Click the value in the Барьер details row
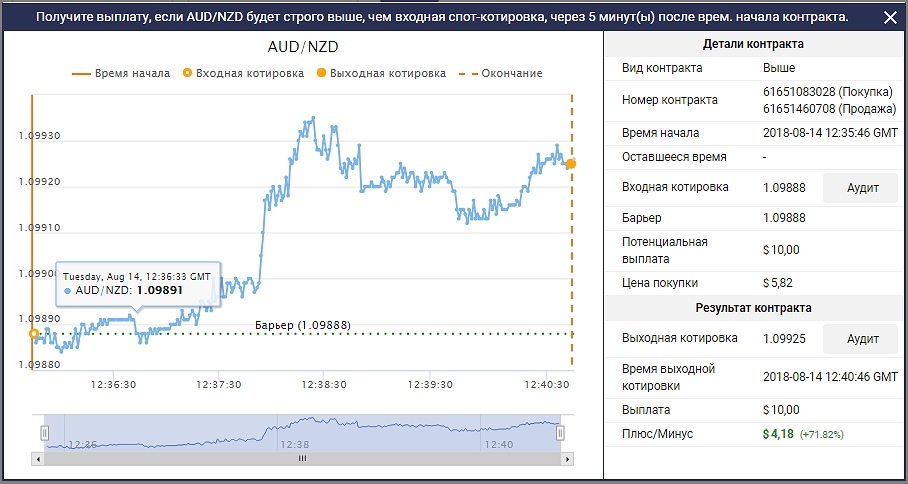 [x=784, y=218]
